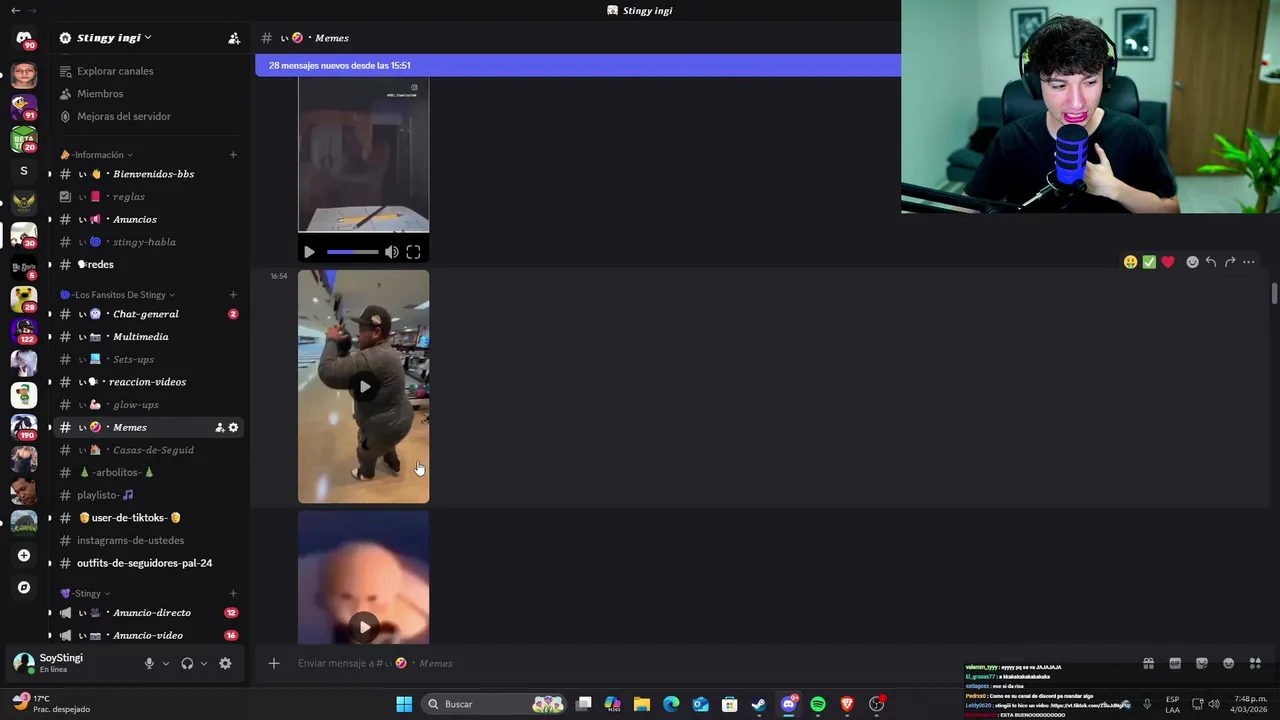Viewport: 1280px width, 720px height.
Task: Collapse the Los Fansitos De Stingy category
Action: point(117,295)
